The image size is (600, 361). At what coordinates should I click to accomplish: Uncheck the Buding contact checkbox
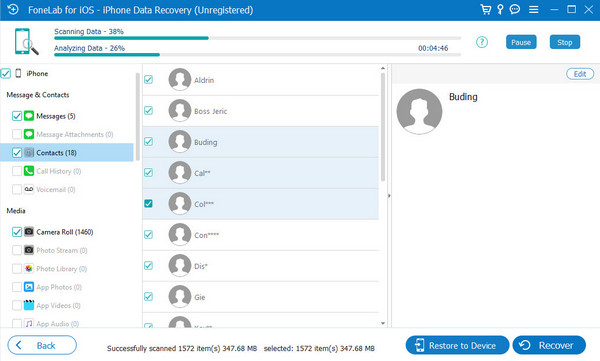pos(148,142)
